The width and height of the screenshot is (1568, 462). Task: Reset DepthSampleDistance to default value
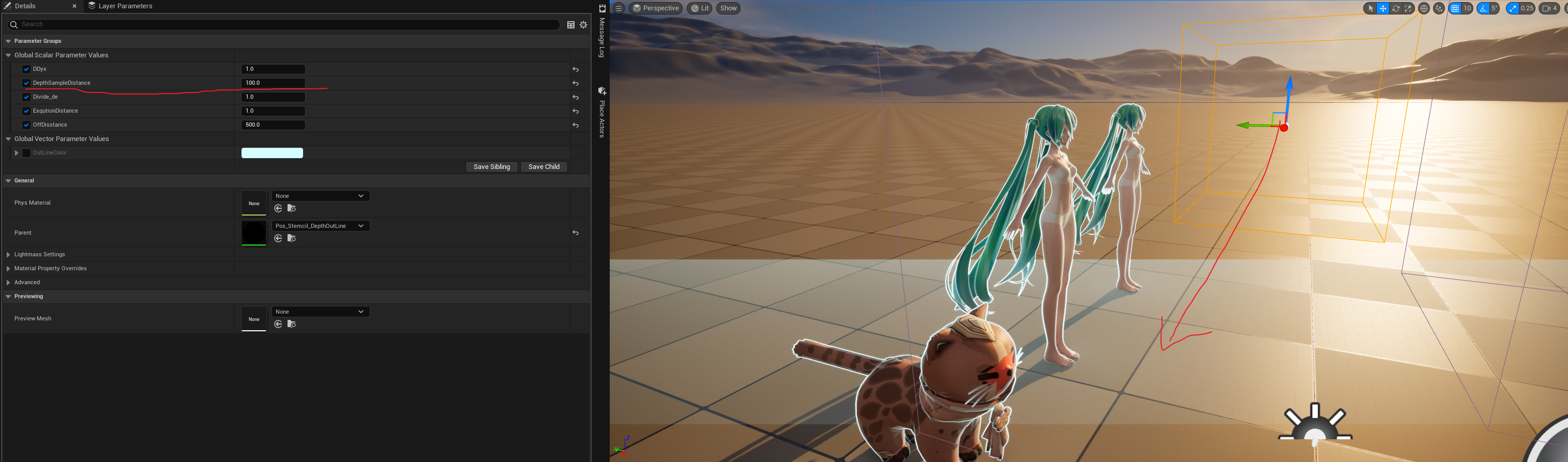click(x=575, y=83)
